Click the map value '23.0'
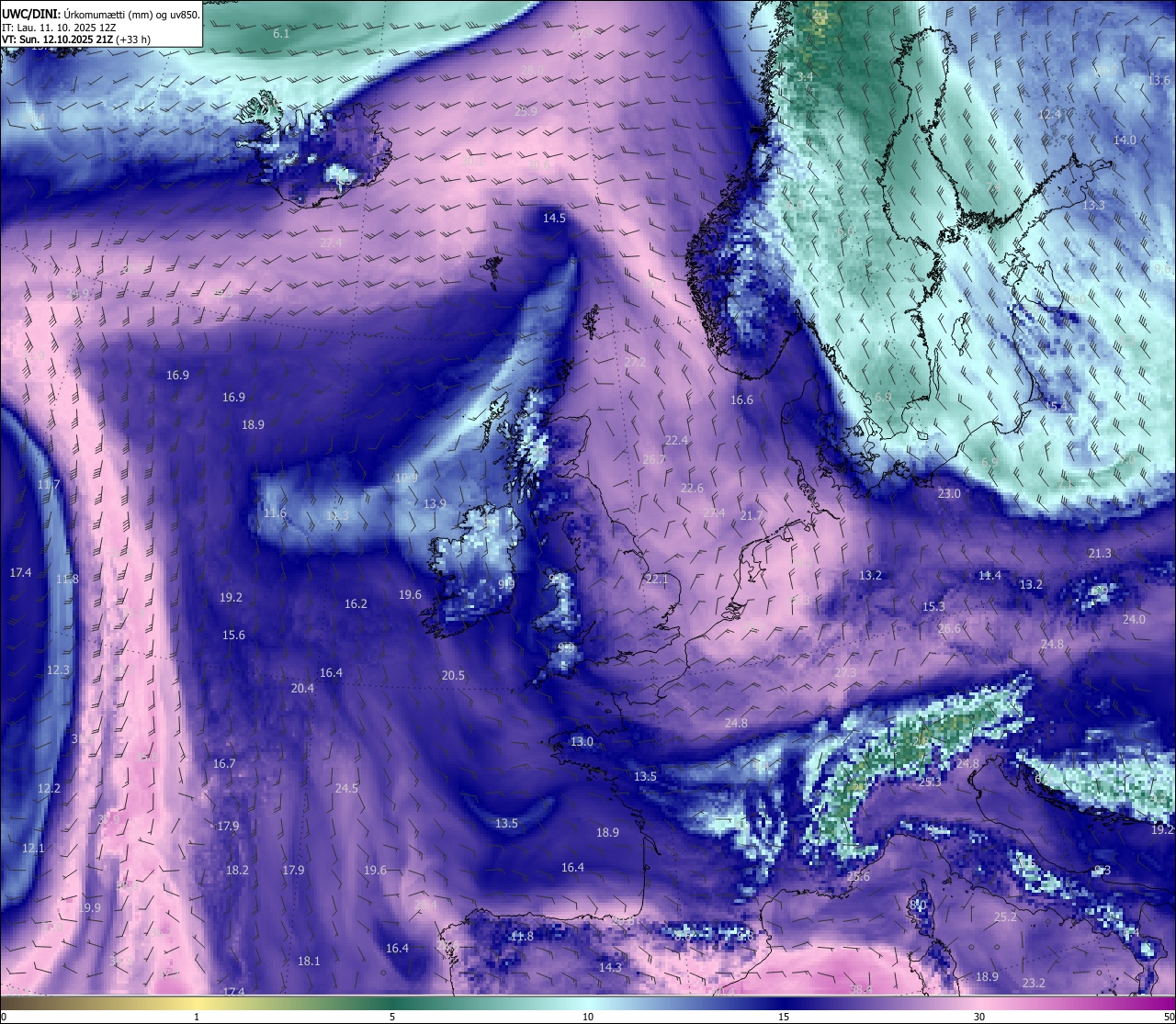 [x=949, y=493]
